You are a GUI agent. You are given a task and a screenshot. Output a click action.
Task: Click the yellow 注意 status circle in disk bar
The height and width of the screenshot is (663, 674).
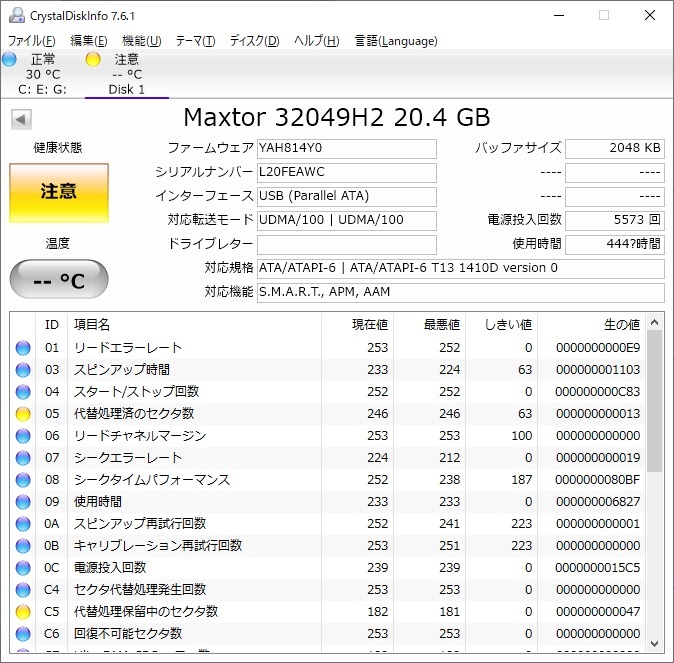point(93,59)
